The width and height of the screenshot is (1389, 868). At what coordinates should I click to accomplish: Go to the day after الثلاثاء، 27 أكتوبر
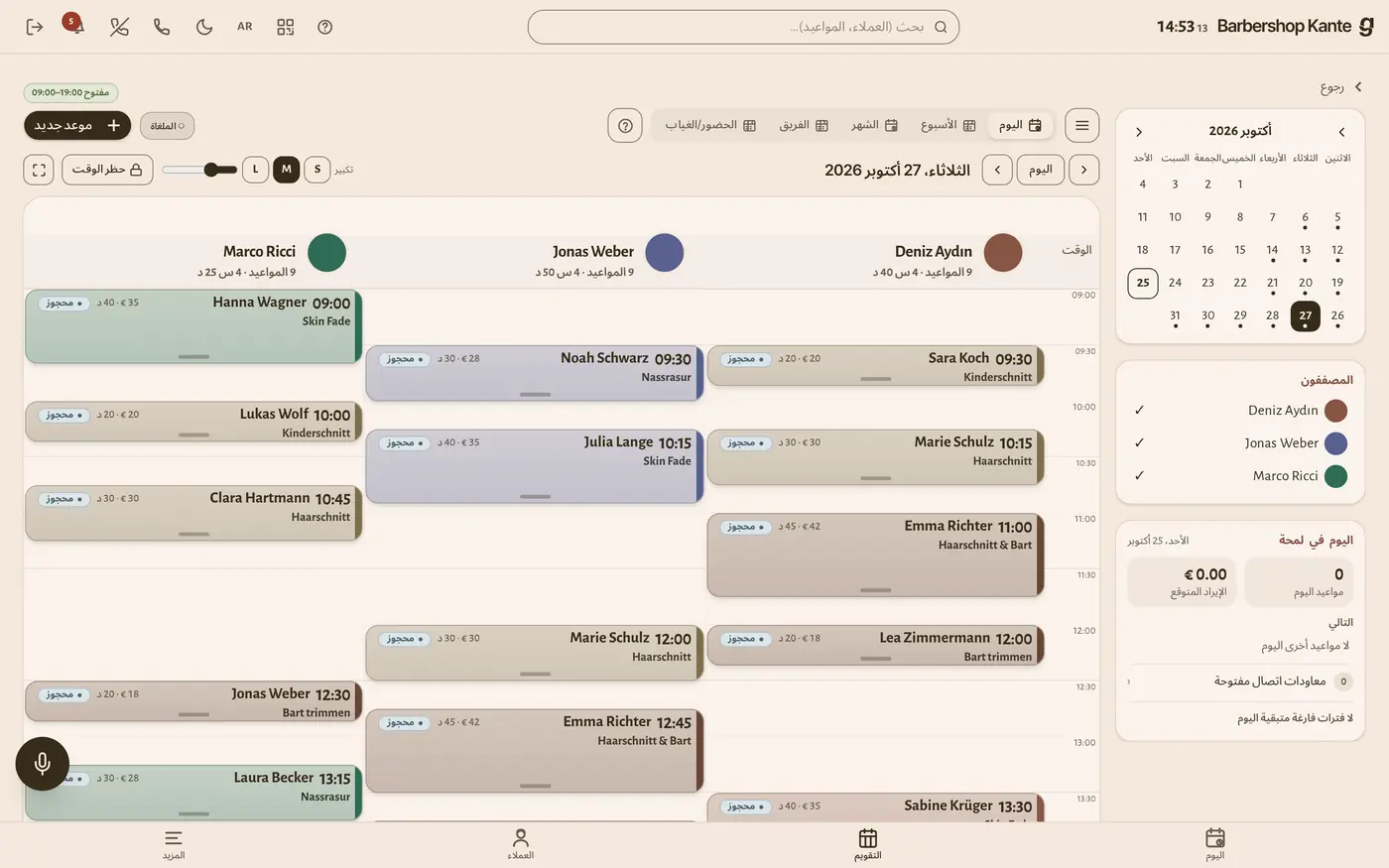coord(997,170)
